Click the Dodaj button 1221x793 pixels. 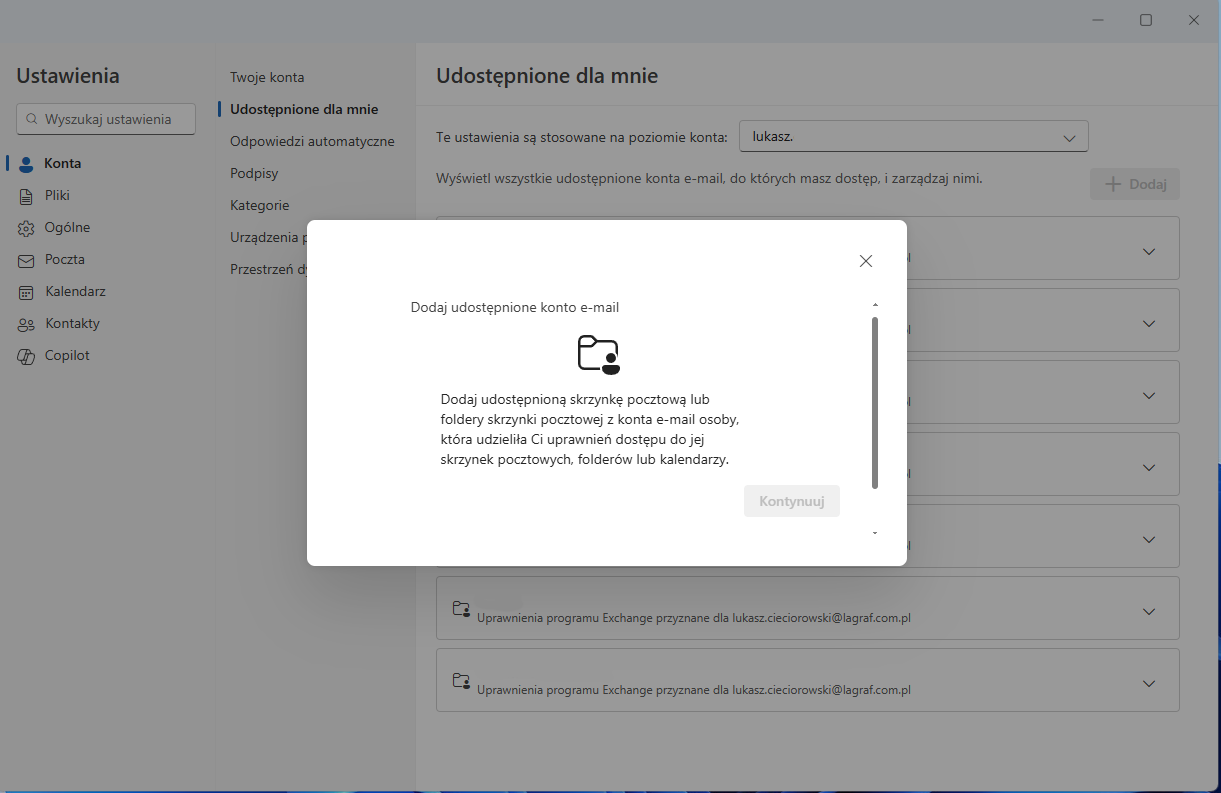(x=1135, y=184)
